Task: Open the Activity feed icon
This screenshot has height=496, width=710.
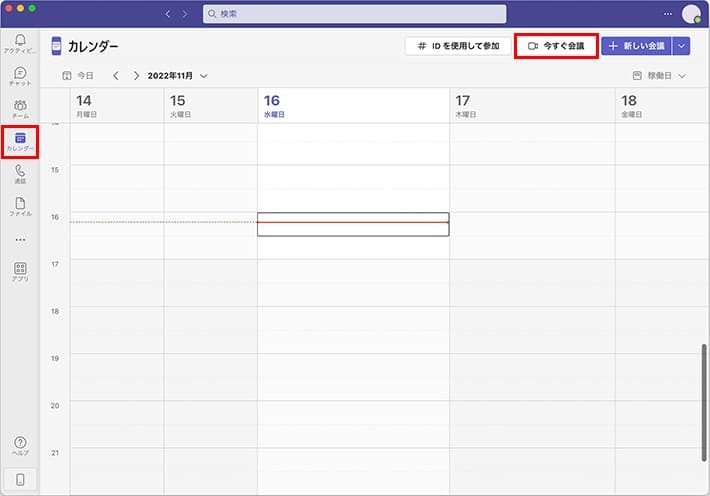Action: [x=20, y=42]
